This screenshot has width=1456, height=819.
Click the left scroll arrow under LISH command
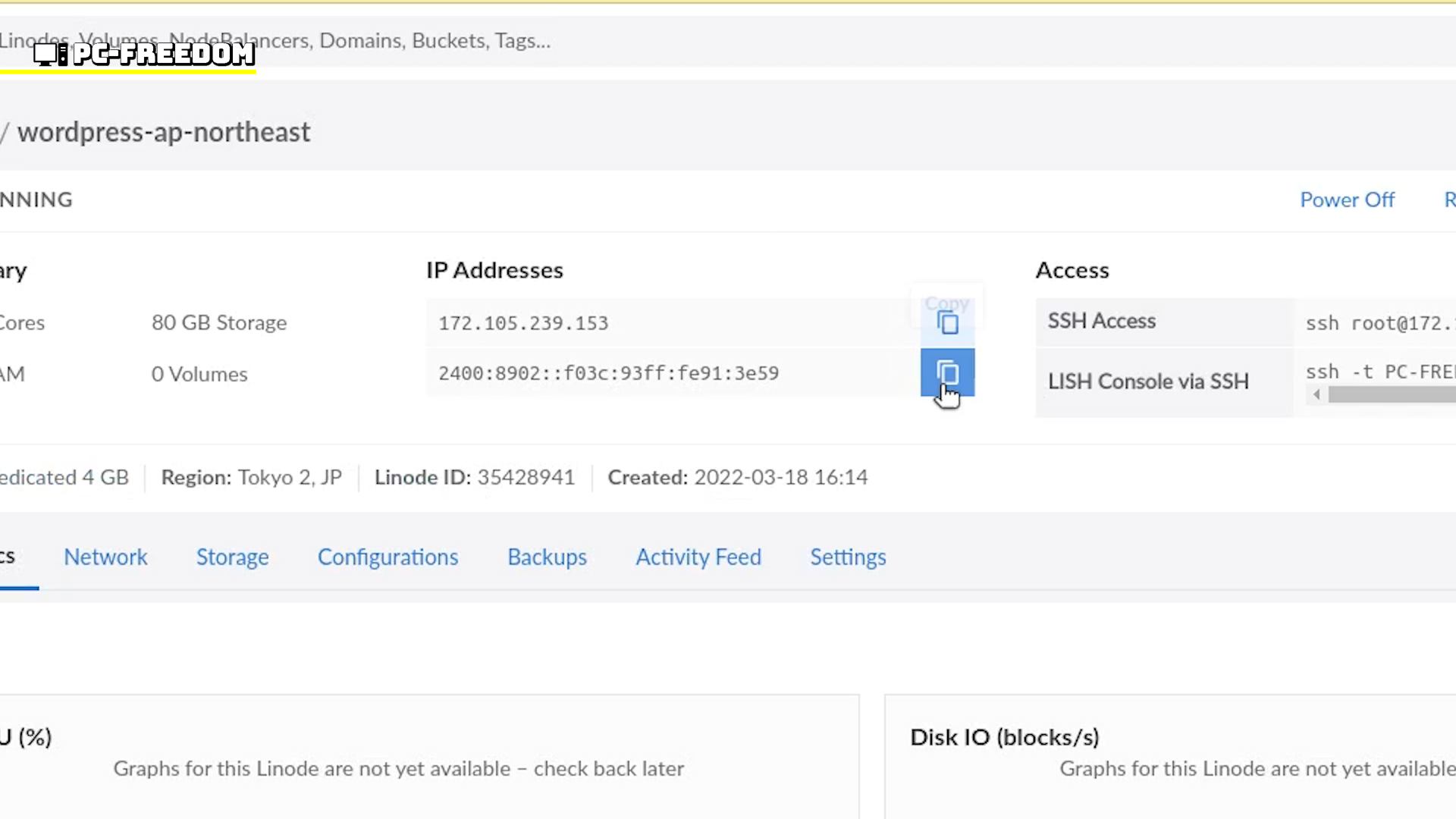click(1316, 394)
